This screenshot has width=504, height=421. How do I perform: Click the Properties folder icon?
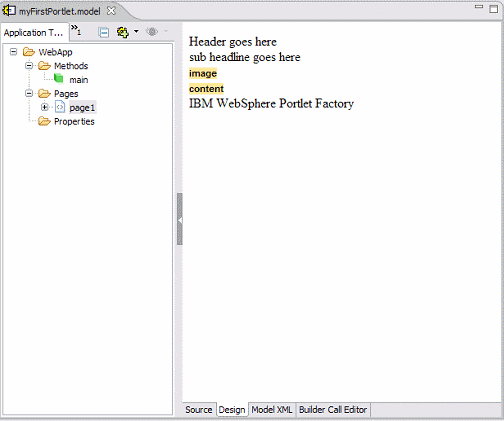point(44,121)
